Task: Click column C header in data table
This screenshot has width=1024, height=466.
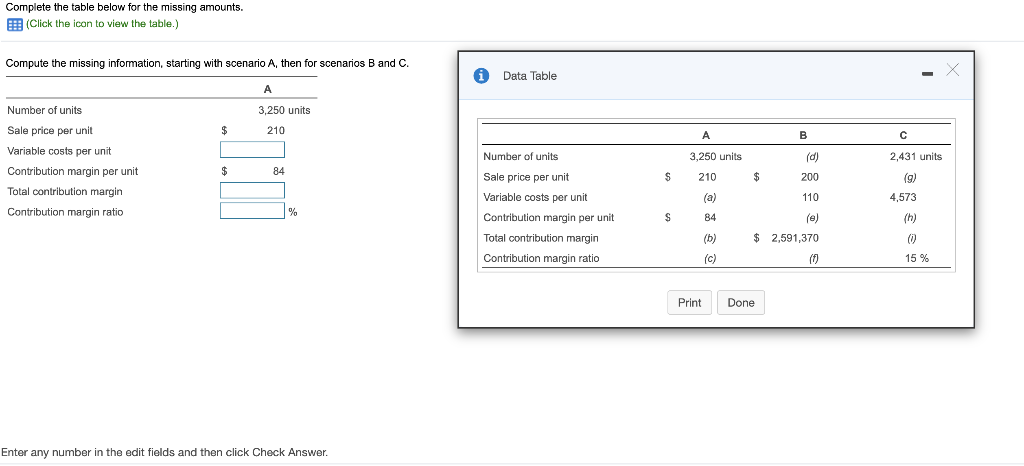Action: click(x=903, y=136)
